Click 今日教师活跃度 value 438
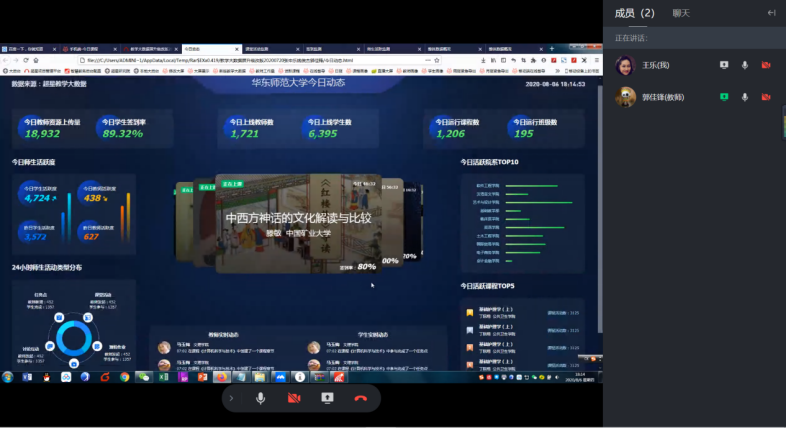Image resolution: width=786 pixels, height=428 pixels. tap(92, 198)
